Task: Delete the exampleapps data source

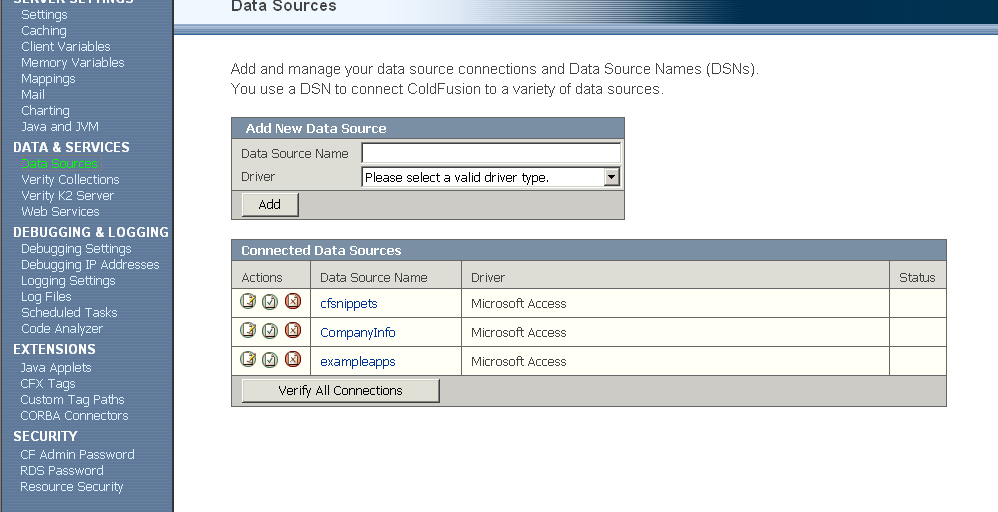Action: [x=293, y=359]
